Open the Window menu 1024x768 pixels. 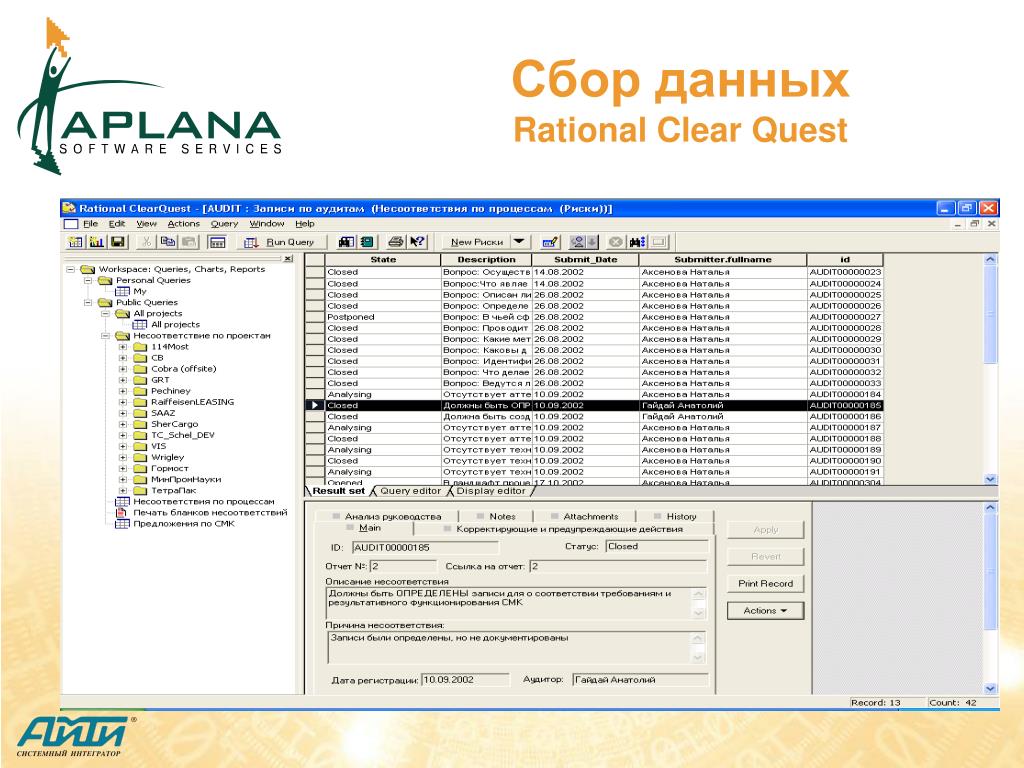tap(266, 223)
